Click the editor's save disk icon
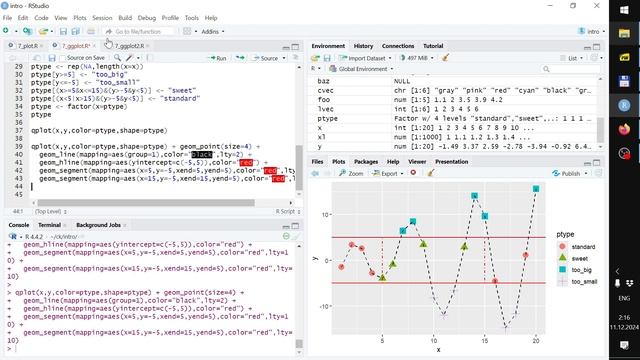The image size is (640, 360). (x=52, y=58)
